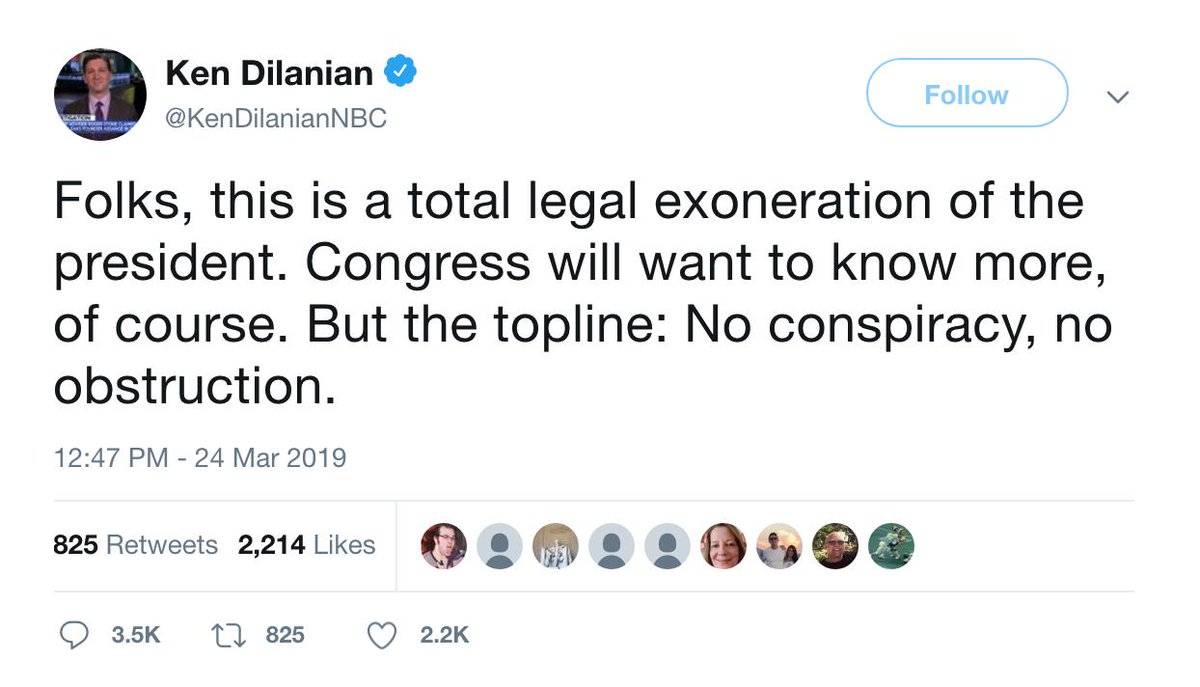The width and height of the screenshot is (1200, 687).
Task: View the 2,214 Likes list
Action: point(307,545)
